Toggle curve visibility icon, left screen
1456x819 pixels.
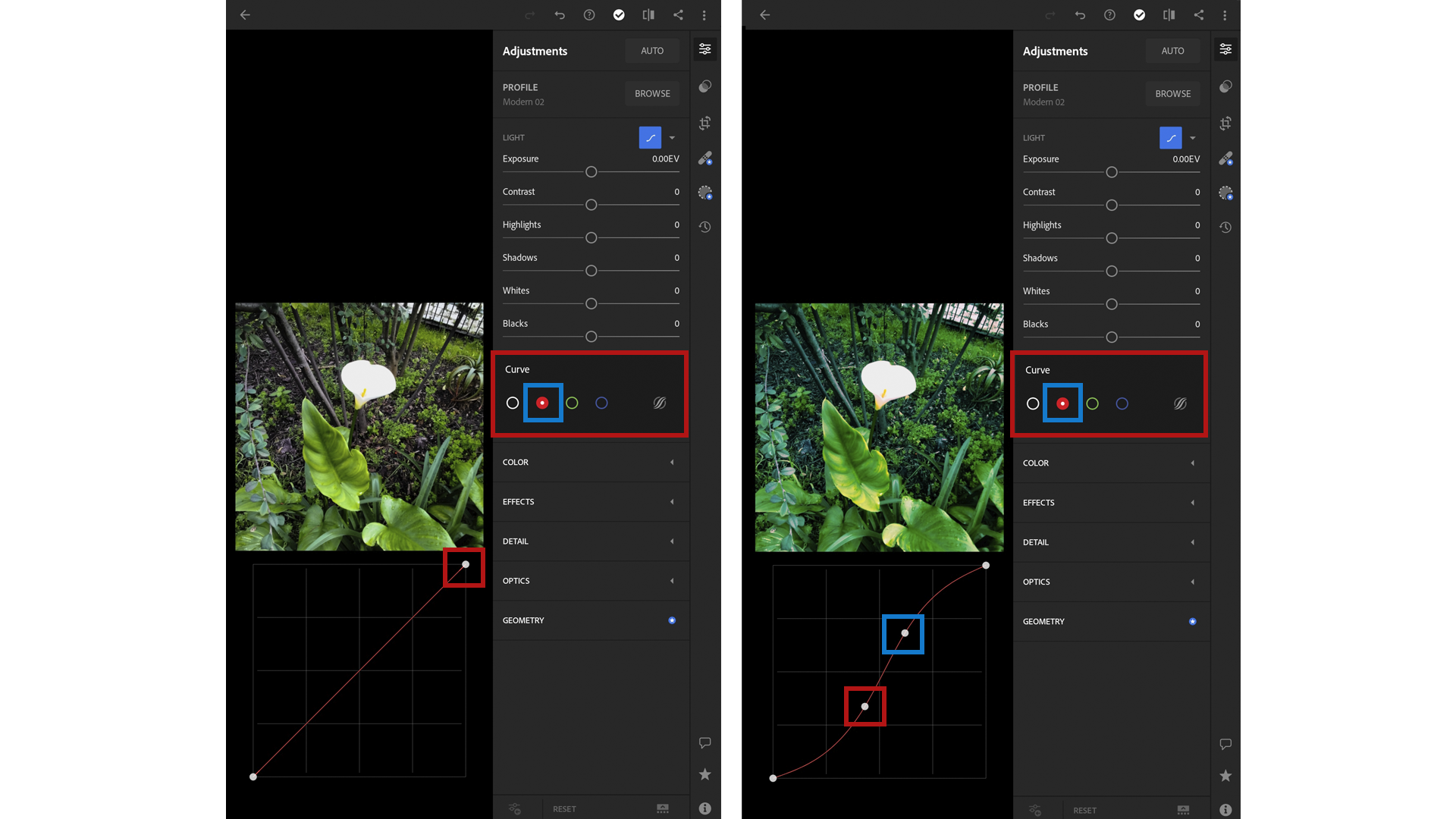coord(660,403)
